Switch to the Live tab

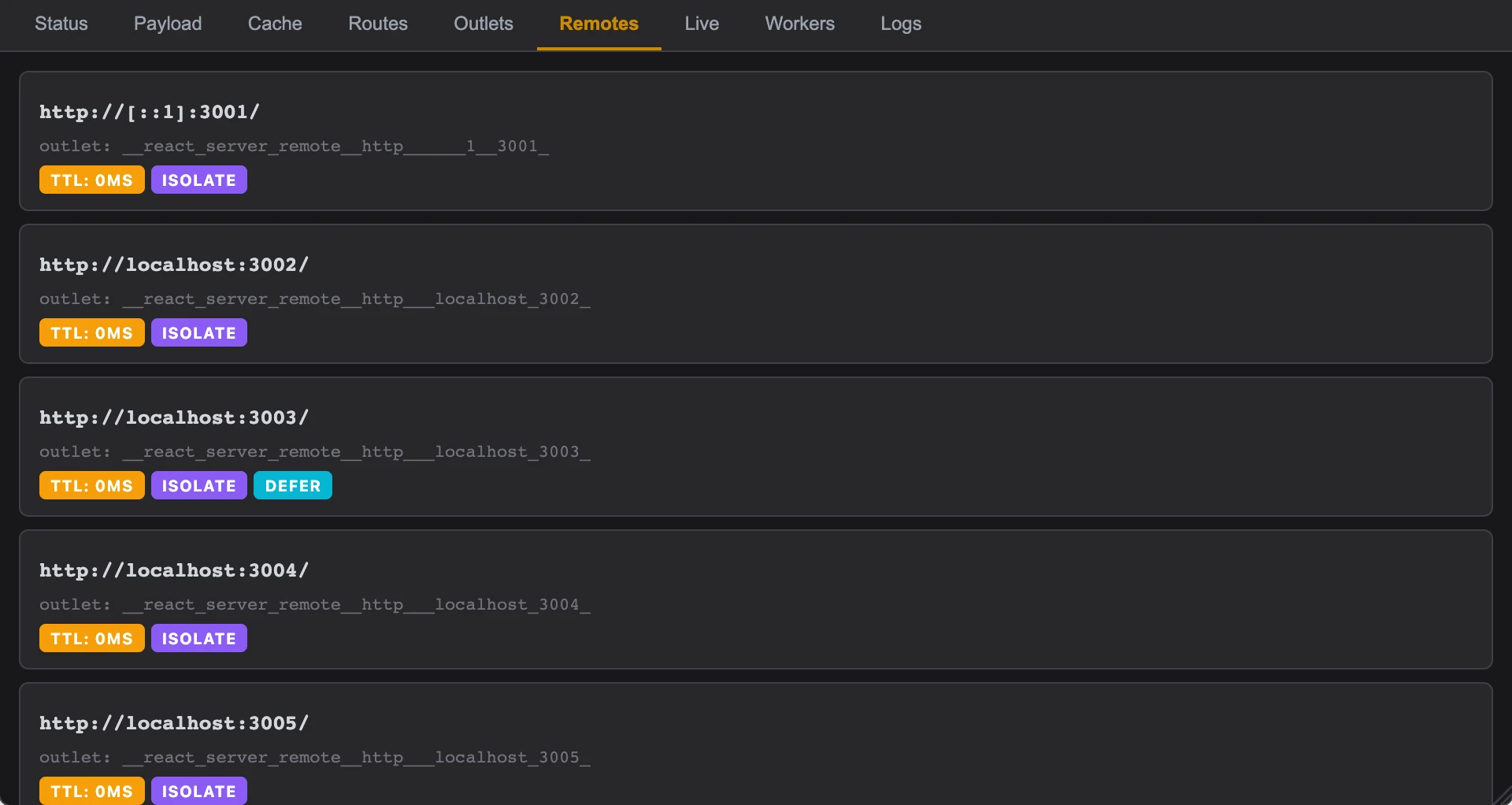(x=702, y=24)
